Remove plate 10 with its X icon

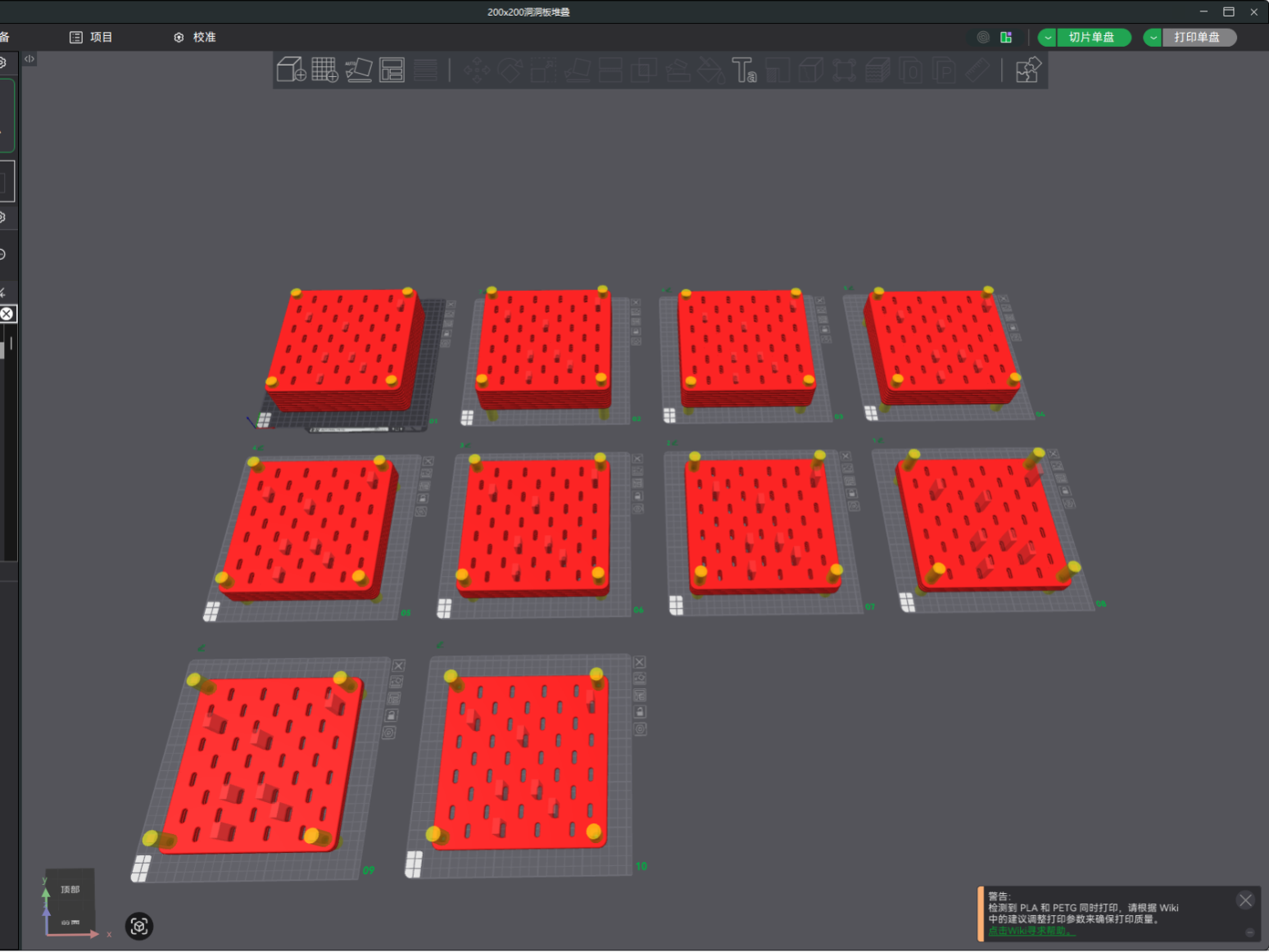click(640, 662)
